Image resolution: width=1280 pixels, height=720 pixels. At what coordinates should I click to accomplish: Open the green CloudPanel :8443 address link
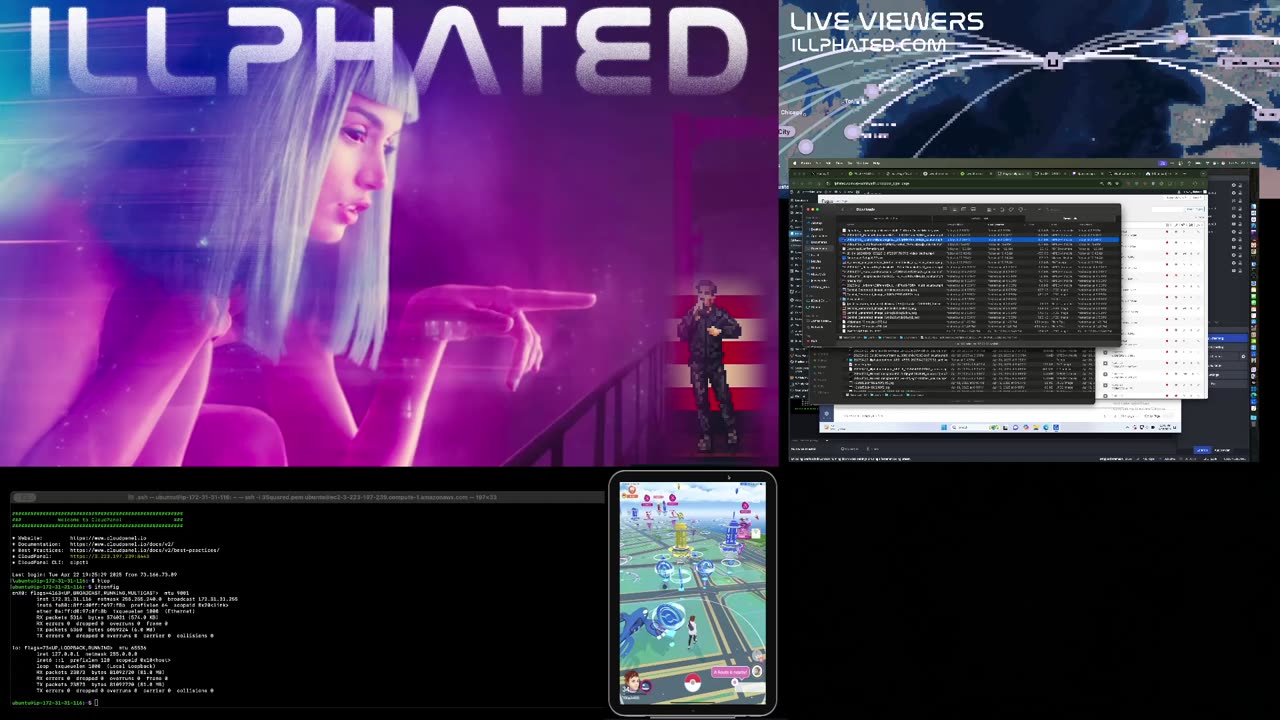[110, 556]
